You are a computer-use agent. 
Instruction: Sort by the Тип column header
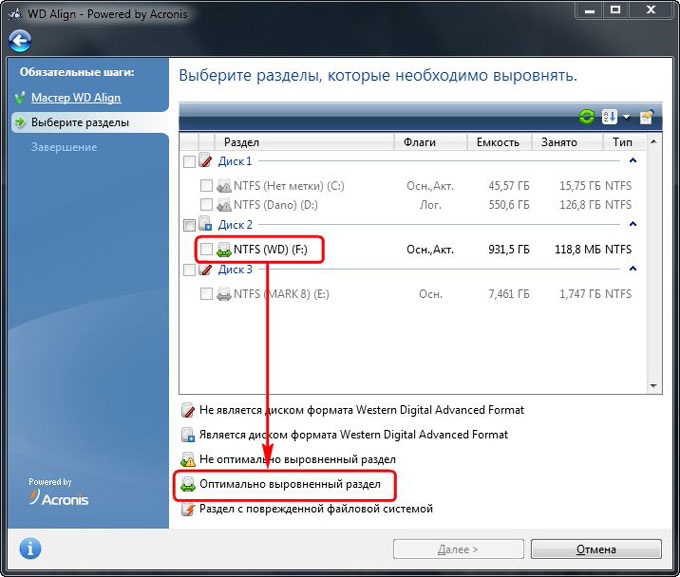(624, 142)
